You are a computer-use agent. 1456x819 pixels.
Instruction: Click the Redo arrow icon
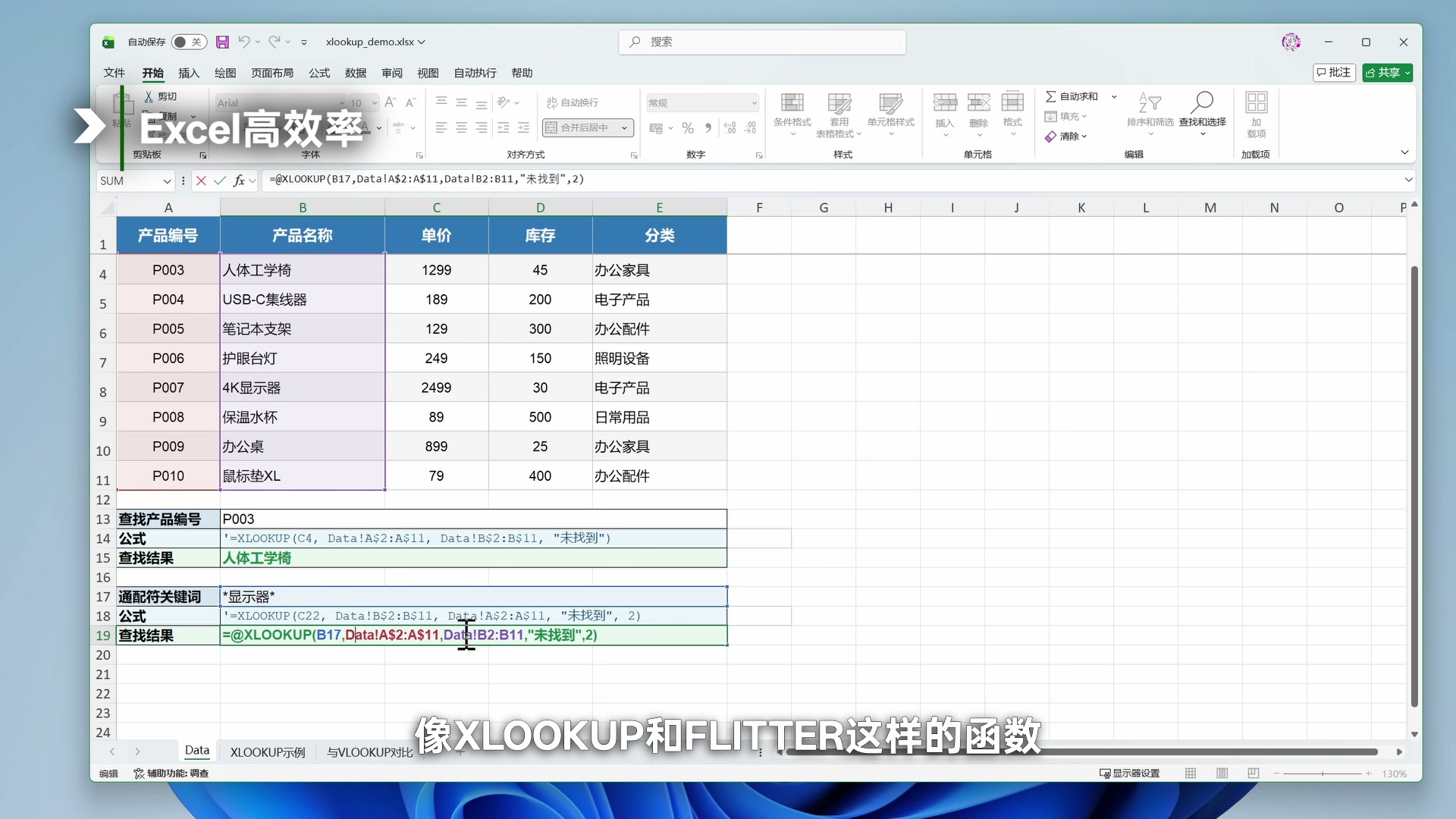(x=274, y=42)
